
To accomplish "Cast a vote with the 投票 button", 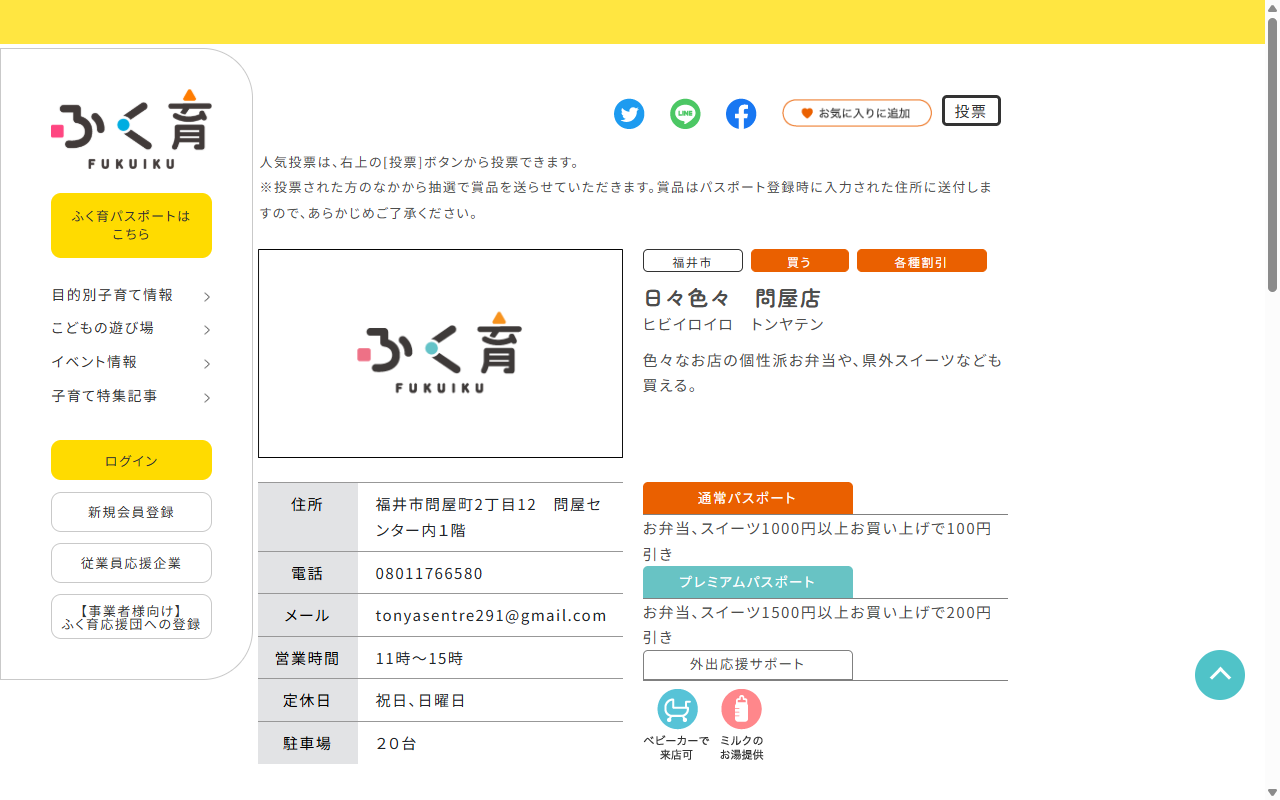I will click(971, 111).
